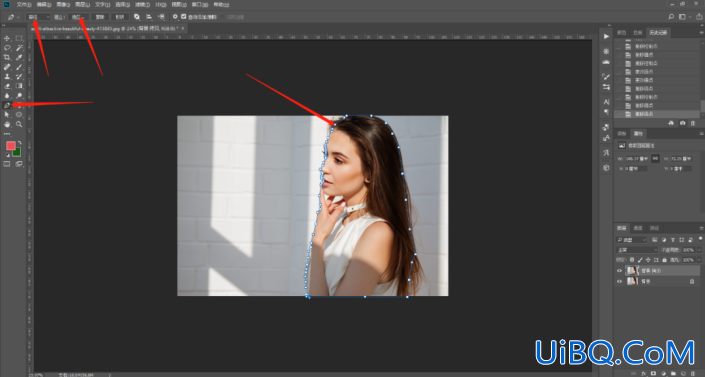This screenshot has width=705, height=377.
Task: Toggle layer filtering switch in Layers panel
Action: (x=701, y=239)
